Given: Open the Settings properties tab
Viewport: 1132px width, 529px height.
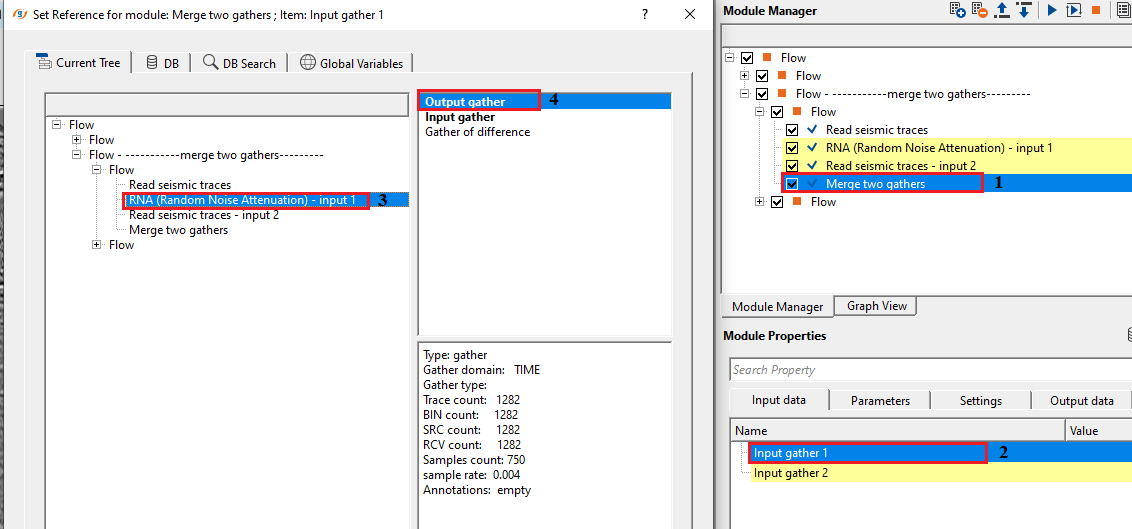Looking at the screenshot, I should coord(980,401).
